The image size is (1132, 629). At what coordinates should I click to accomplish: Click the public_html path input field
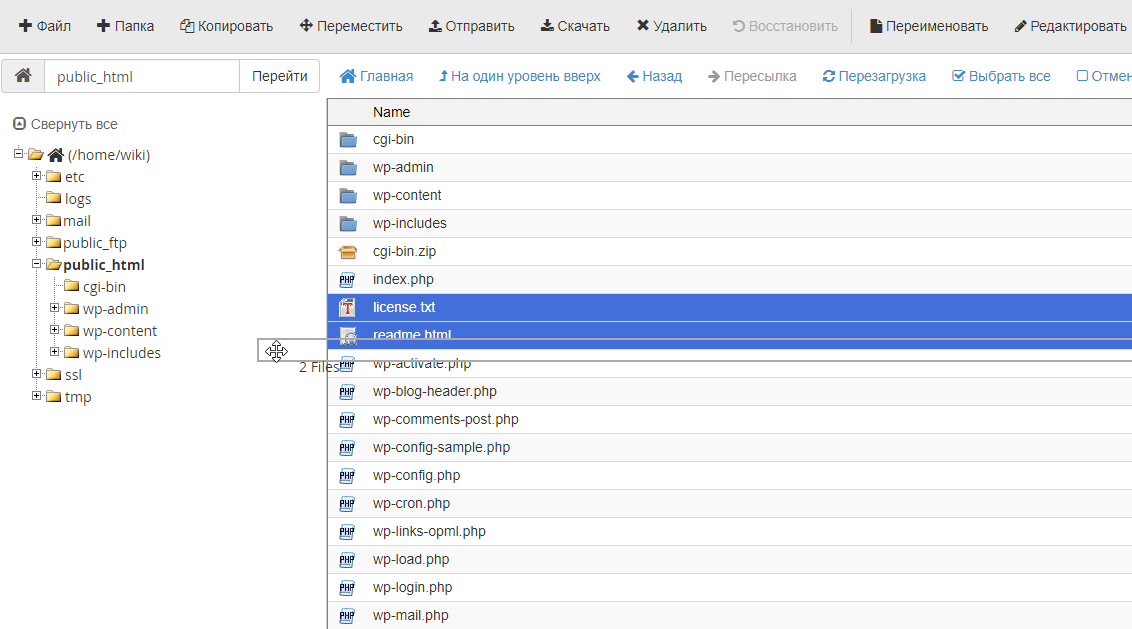click(142, 76)
